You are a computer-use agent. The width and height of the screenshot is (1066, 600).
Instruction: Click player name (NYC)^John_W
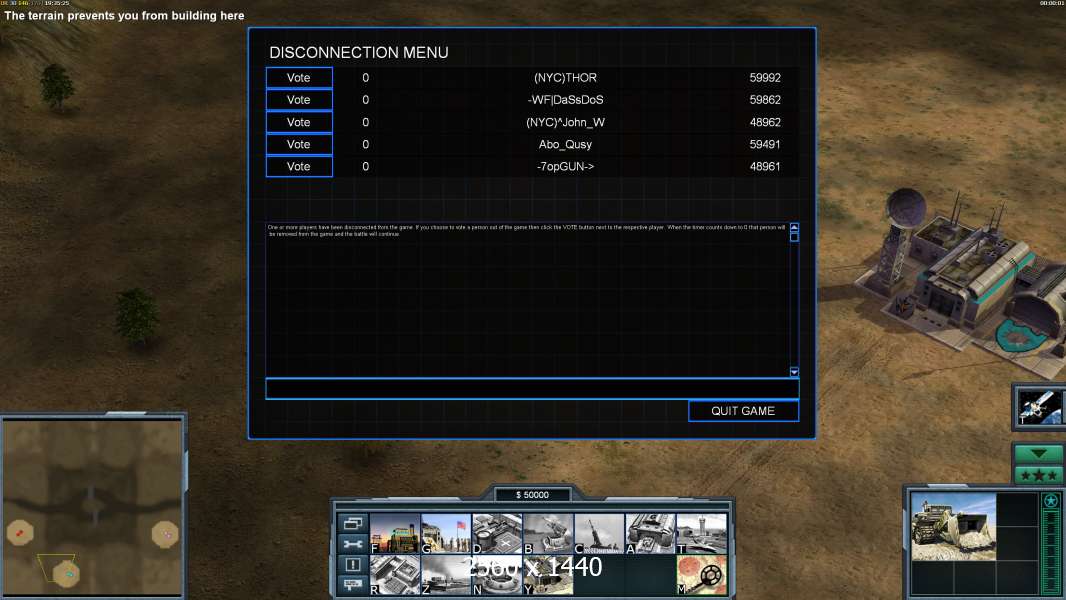click(566, 122)
